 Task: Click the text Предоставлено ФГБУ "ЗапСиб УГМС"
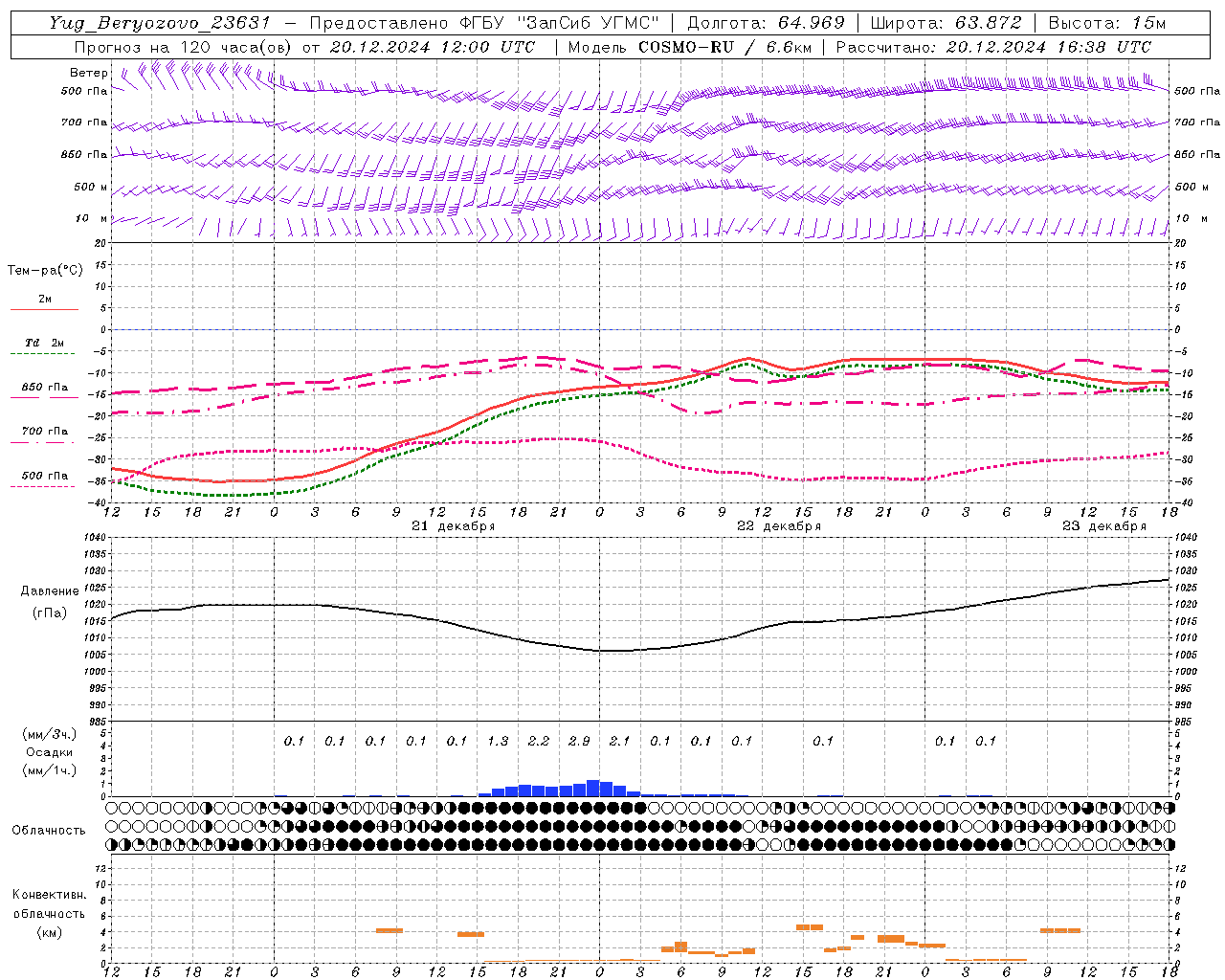click(485, 23)
